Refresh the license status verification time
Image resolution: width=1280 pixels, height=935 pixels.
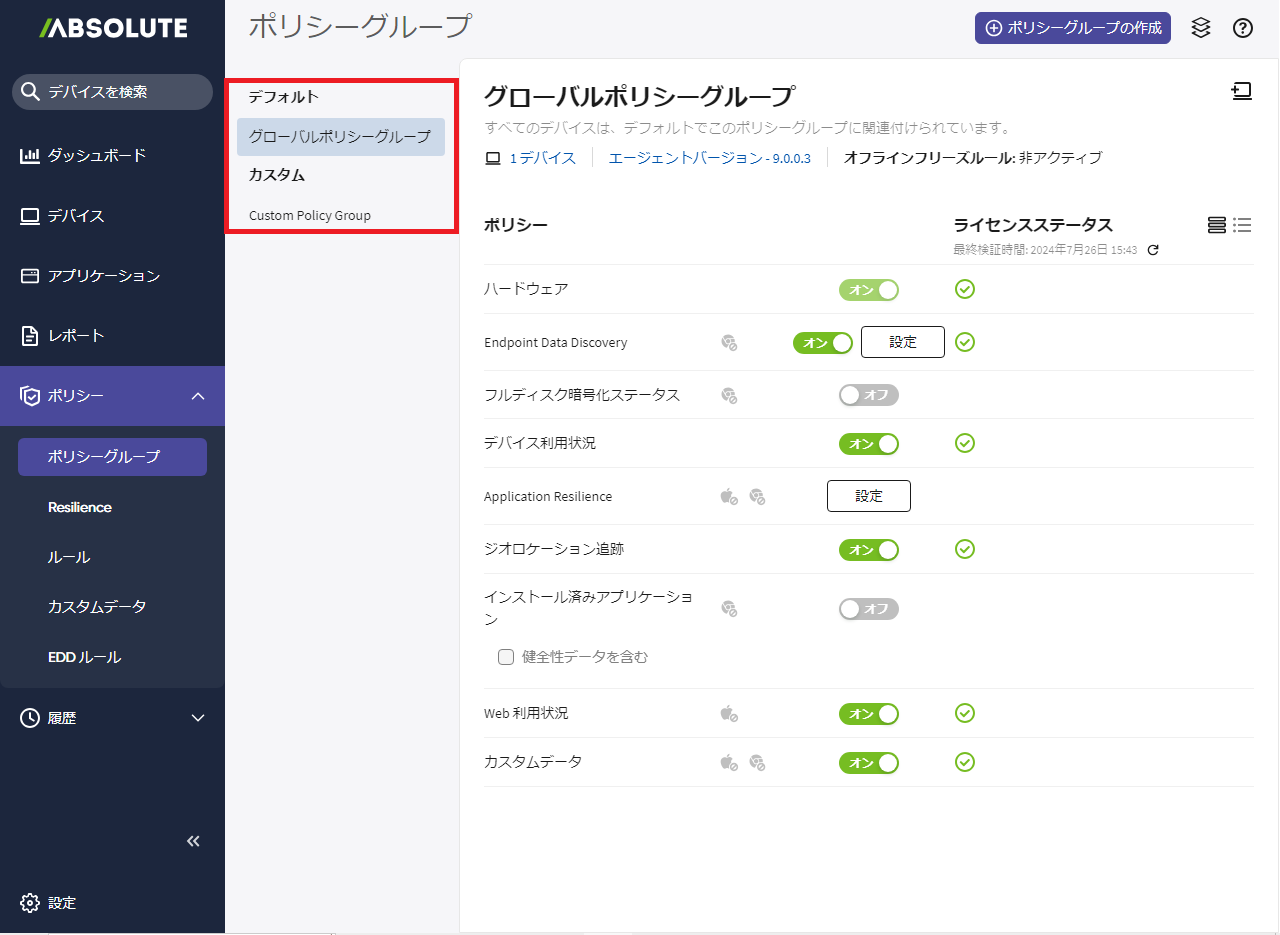(x=1153, y=250)
